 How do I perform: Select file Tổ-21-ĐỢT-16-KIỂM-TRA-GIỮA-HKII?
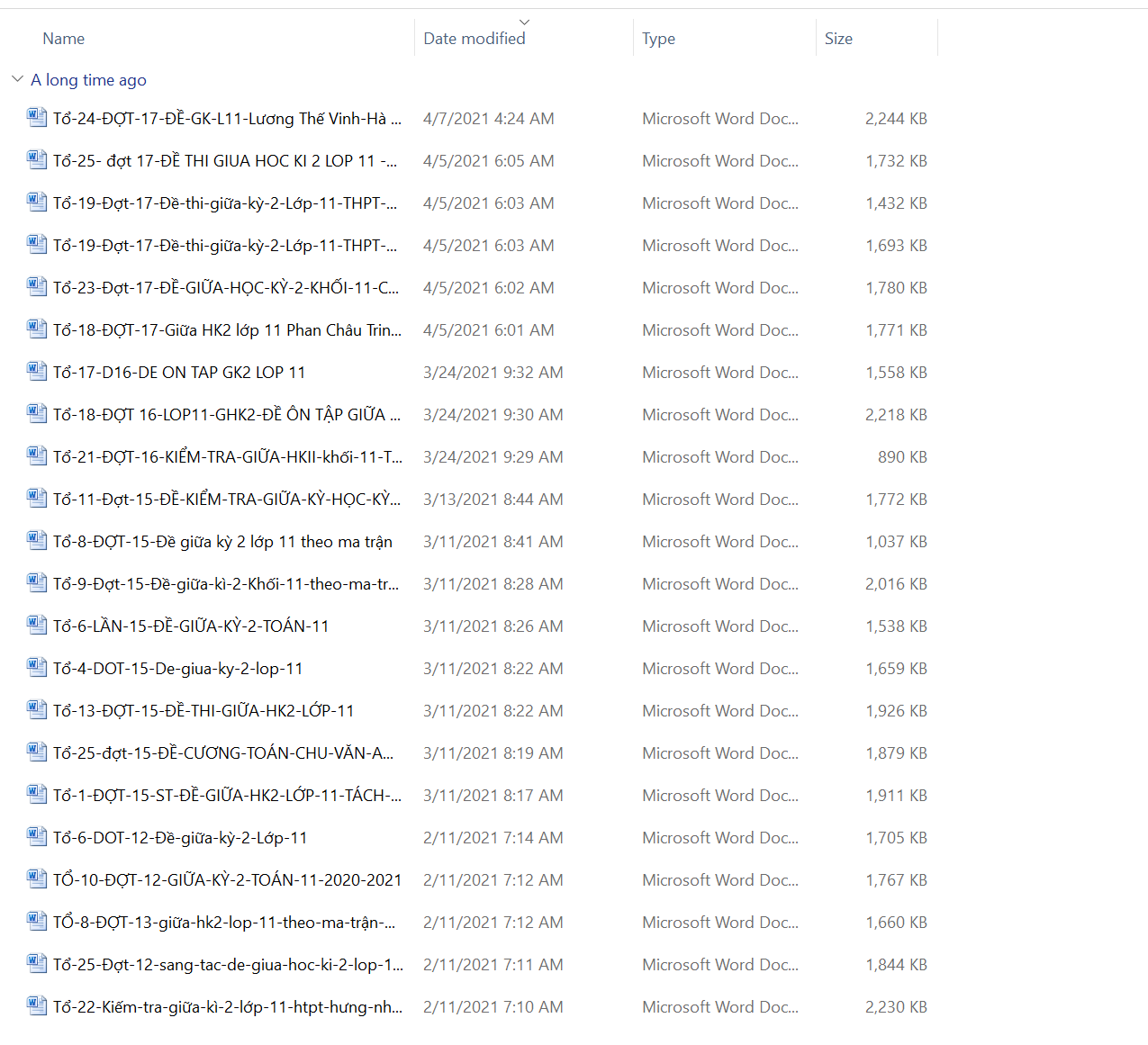(227, 457)
